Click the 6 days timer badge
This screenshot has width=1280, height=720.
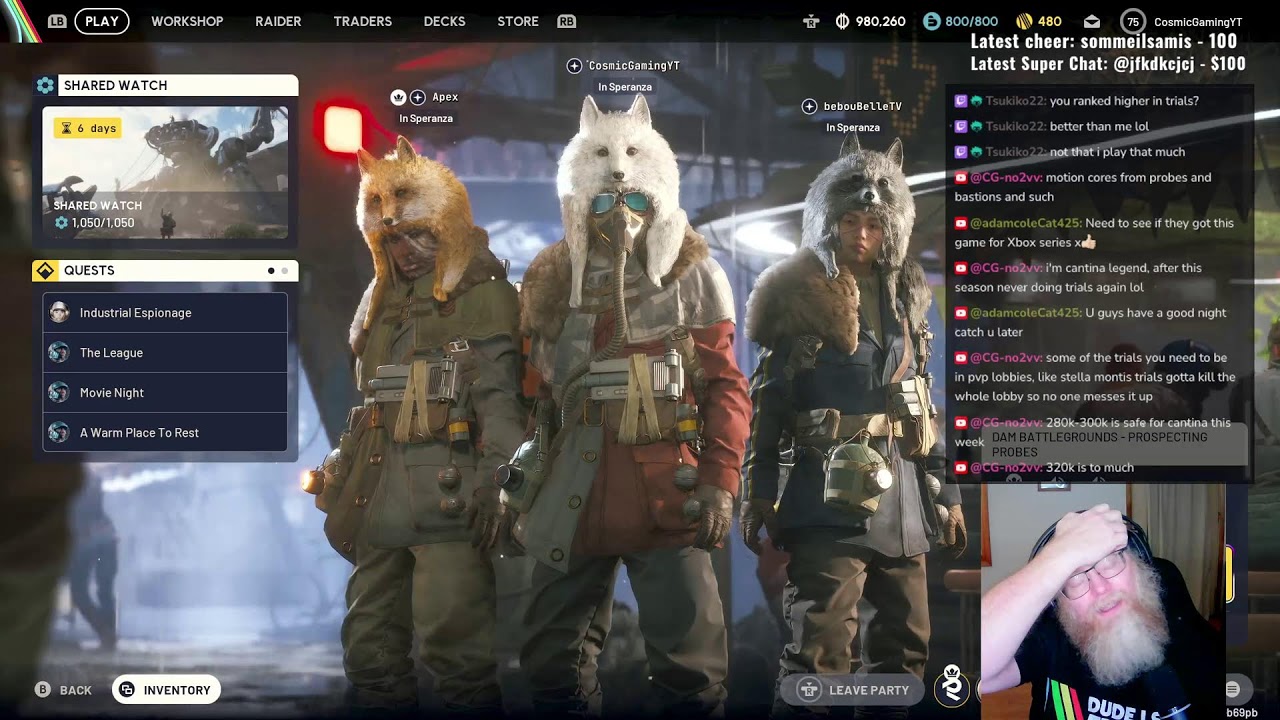pyautogui.click(x=88, y=128)
